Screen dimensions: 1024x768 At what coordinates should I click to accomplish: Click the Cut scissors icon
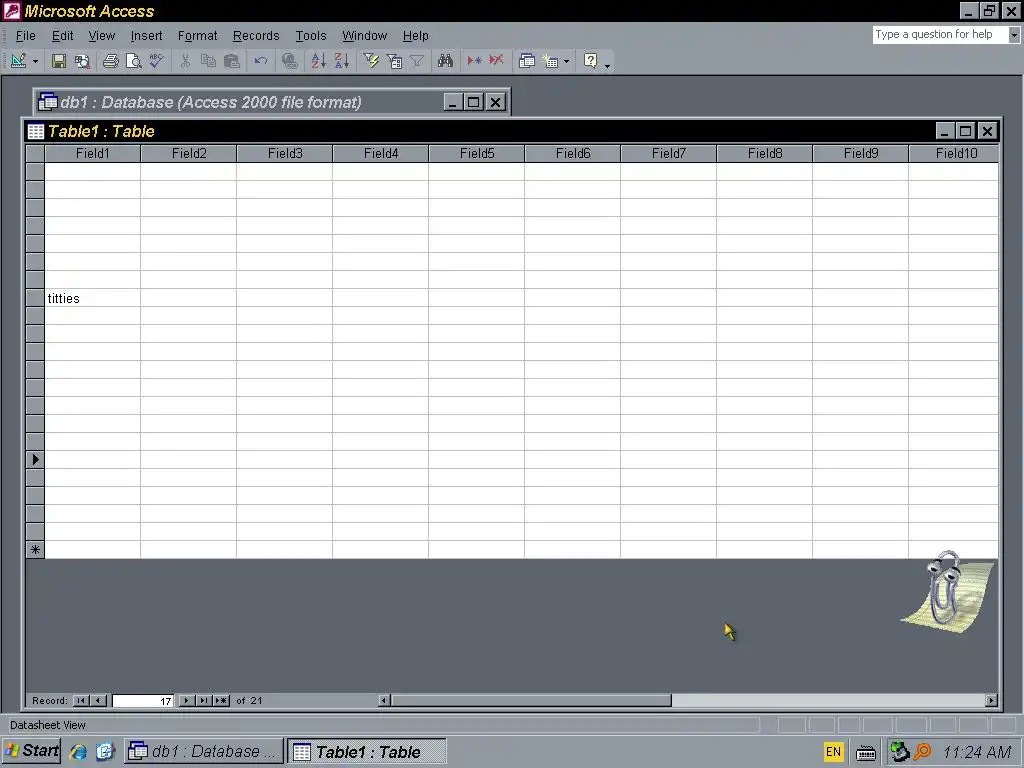(x=185, y=61)
